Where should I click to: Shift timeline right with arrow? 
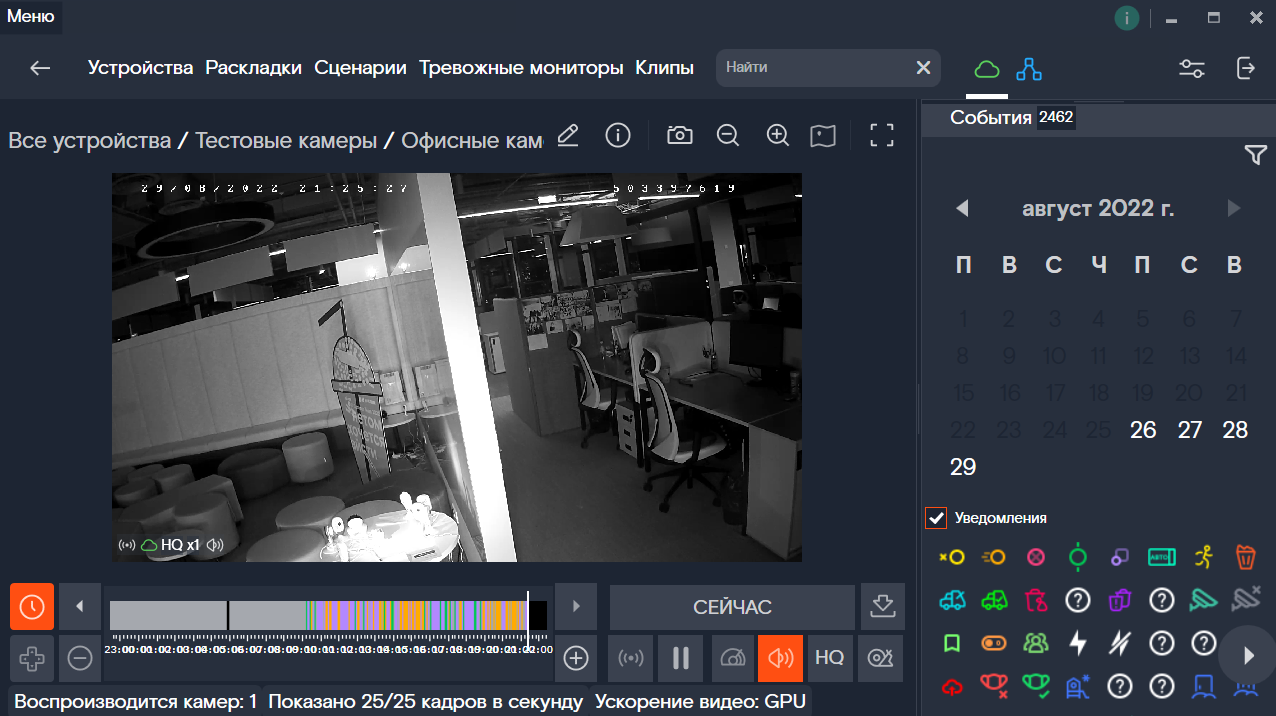pos(576,606)
